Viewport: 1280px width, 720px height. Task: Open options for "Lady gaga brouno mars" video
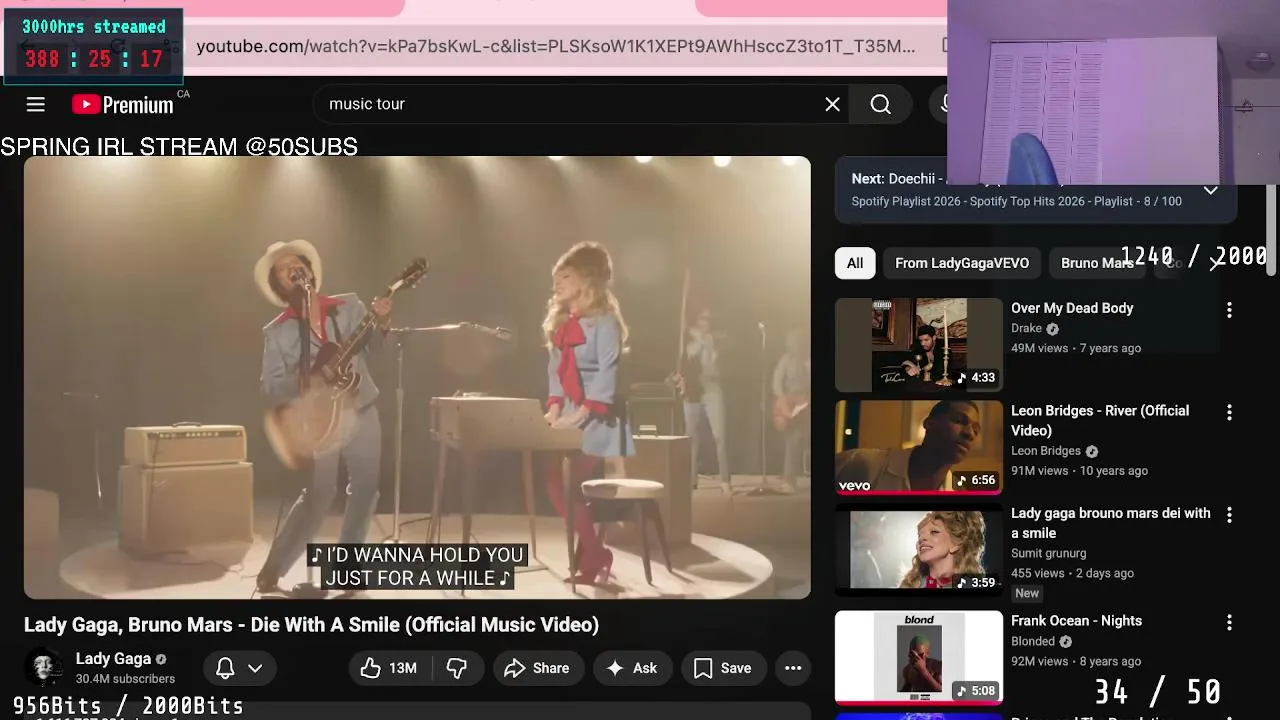tap(1229, 515)
